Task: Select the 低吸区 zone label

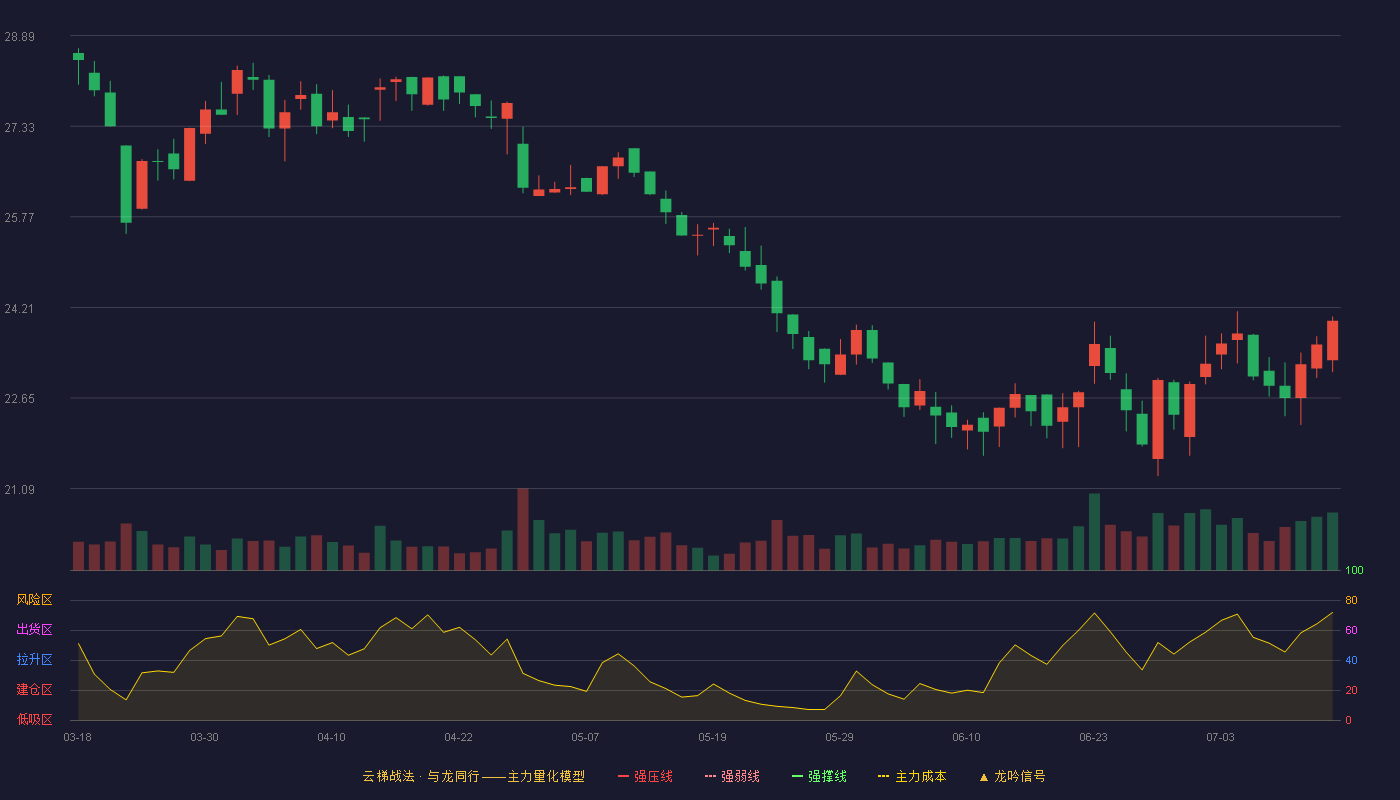Action: pos(34,719)
